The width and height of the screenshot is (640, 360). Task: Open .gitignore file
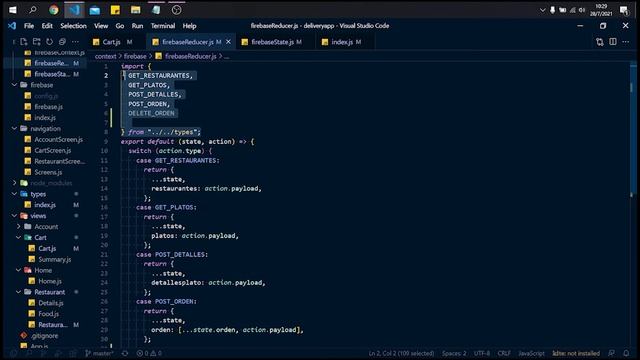click(45, 336)
